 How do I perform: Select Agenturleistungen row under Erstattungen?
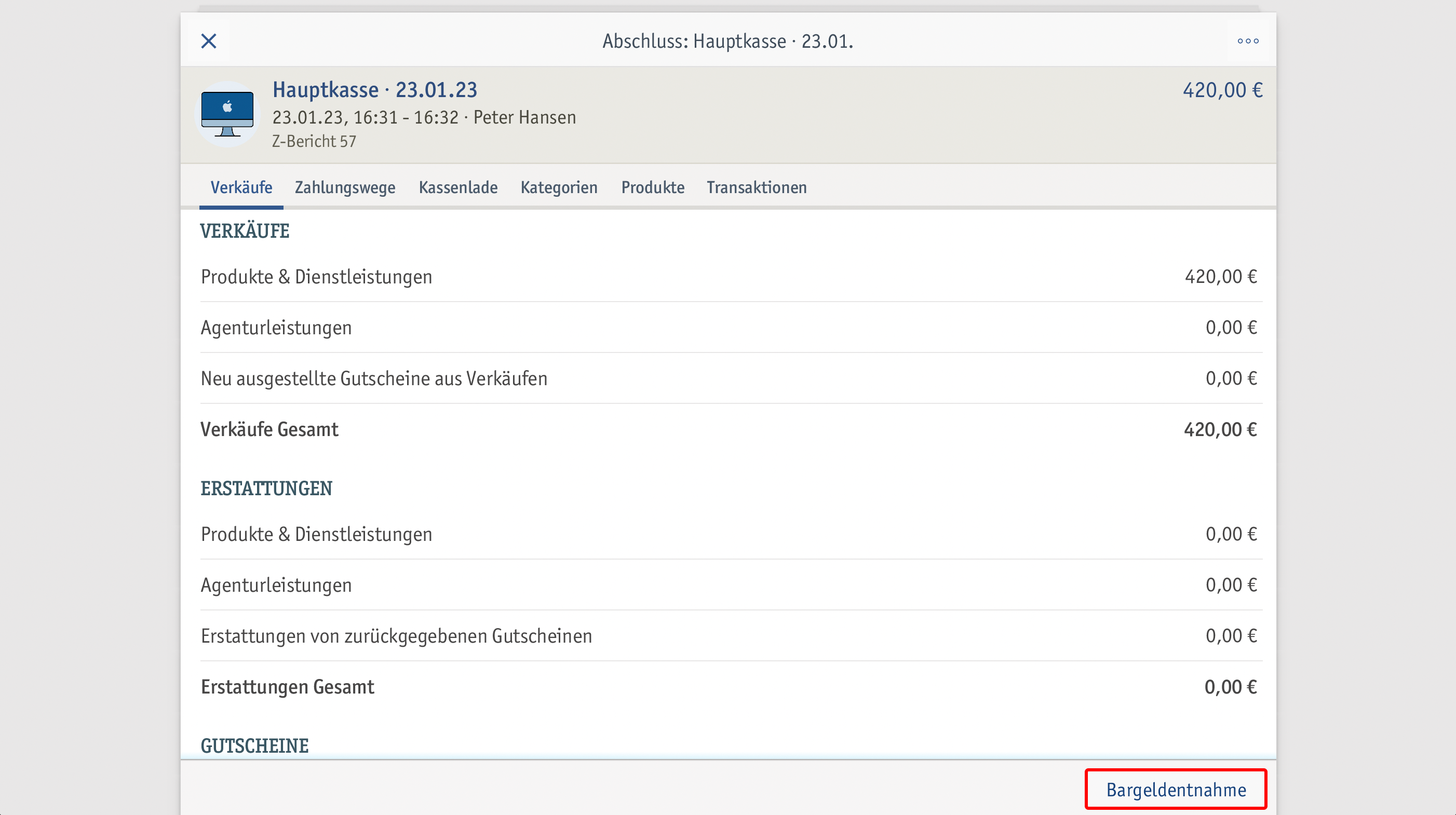(732, 585)
